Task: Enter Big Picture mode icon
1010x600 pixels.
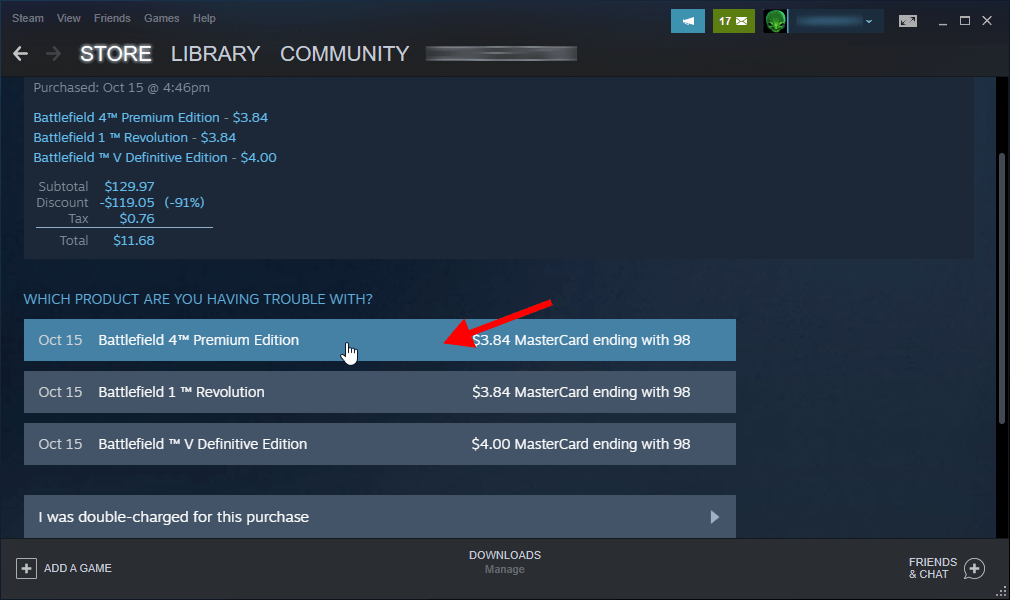Action: 908,21
